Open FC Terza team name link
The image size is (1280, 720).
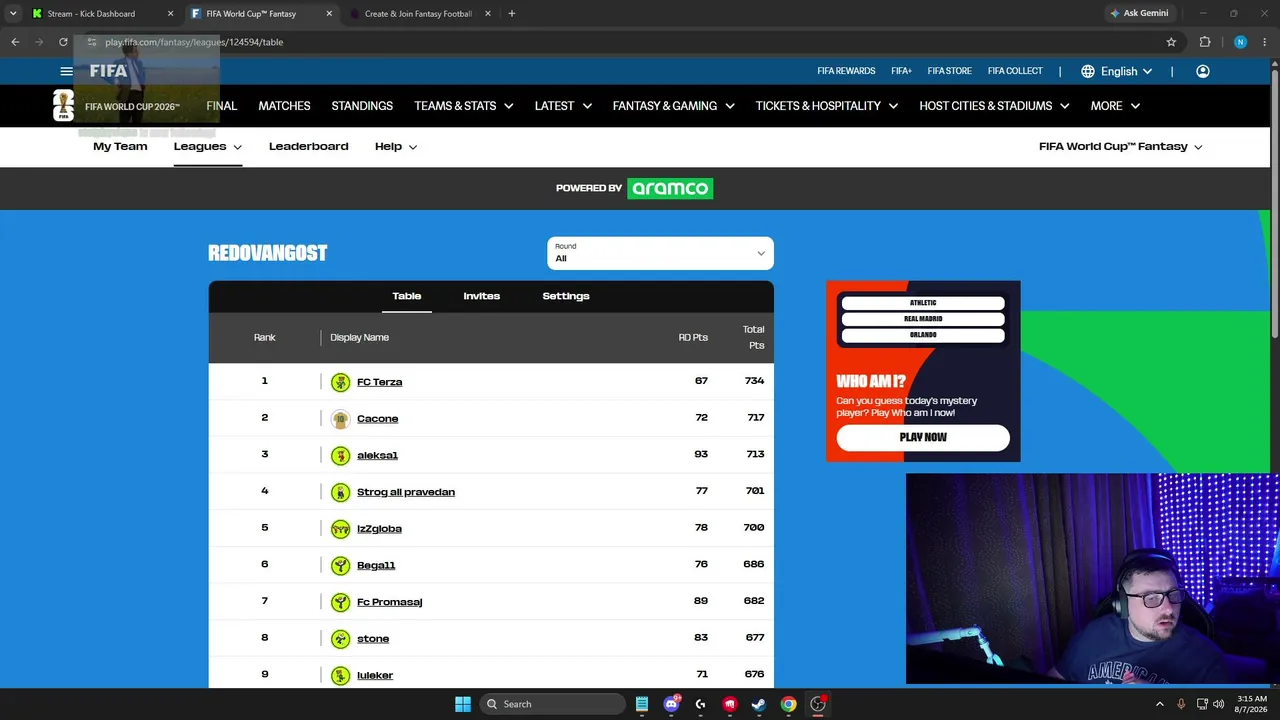pos(380,382)
